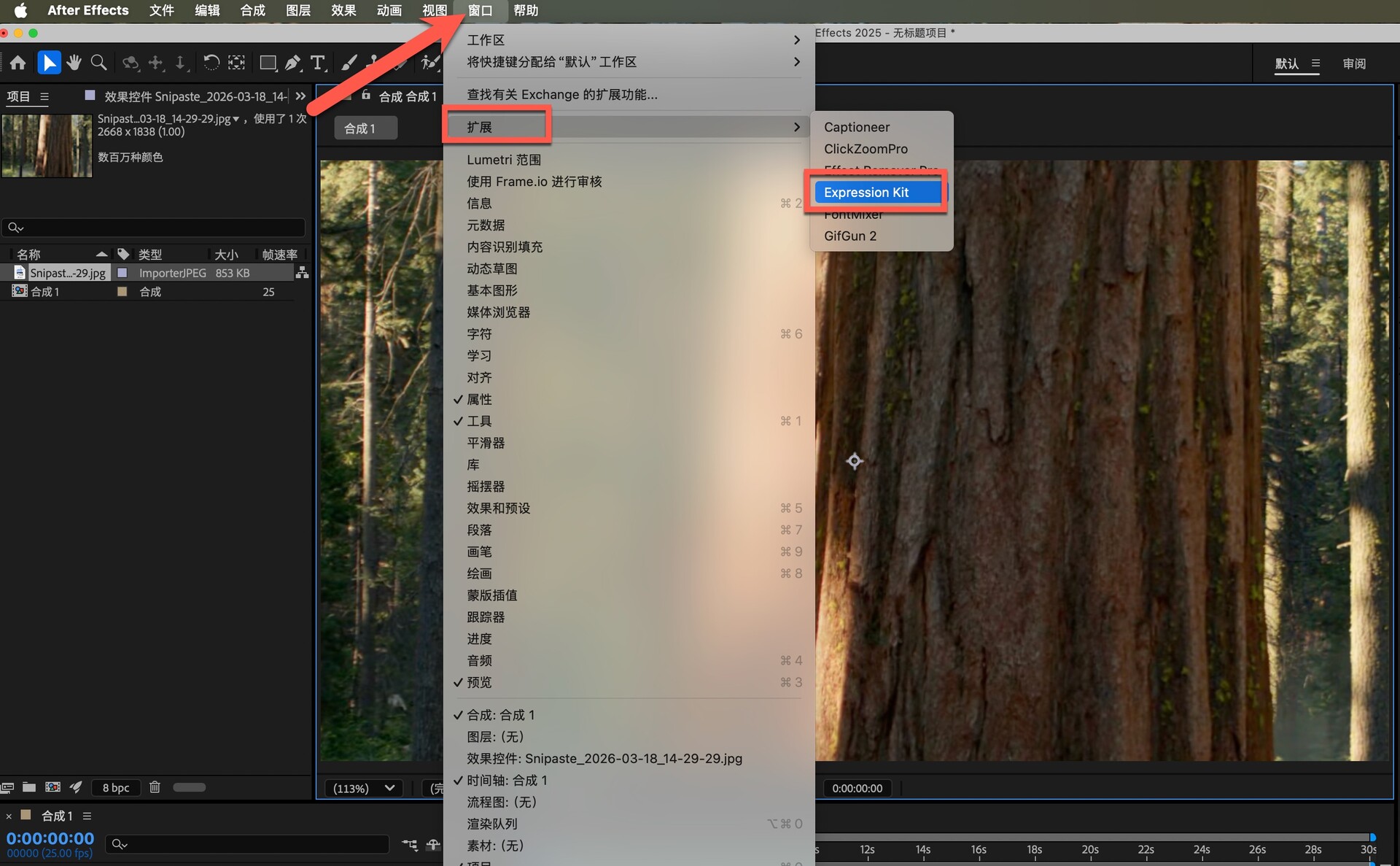
Task: Select the Type text tool
Action: [x=317, y=63]
